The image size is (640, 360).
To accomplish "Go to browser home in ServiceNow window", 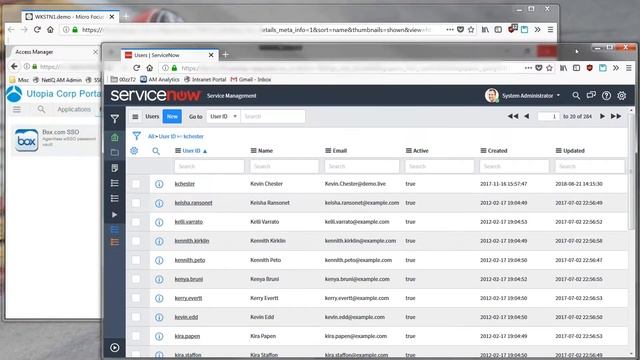I will coord(149,68).
